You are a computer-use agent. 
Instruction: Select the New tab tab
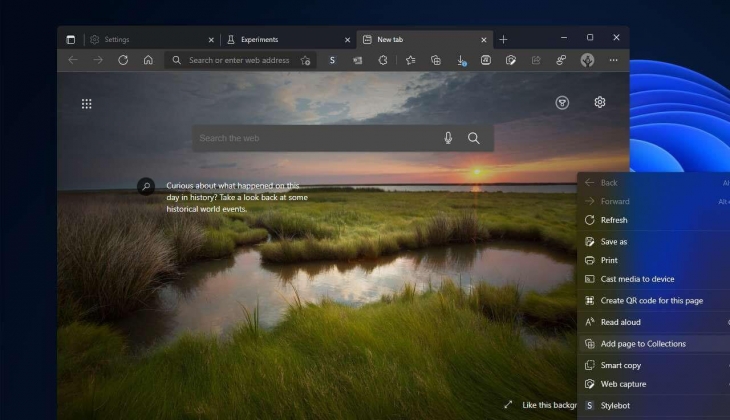(425, 40)
